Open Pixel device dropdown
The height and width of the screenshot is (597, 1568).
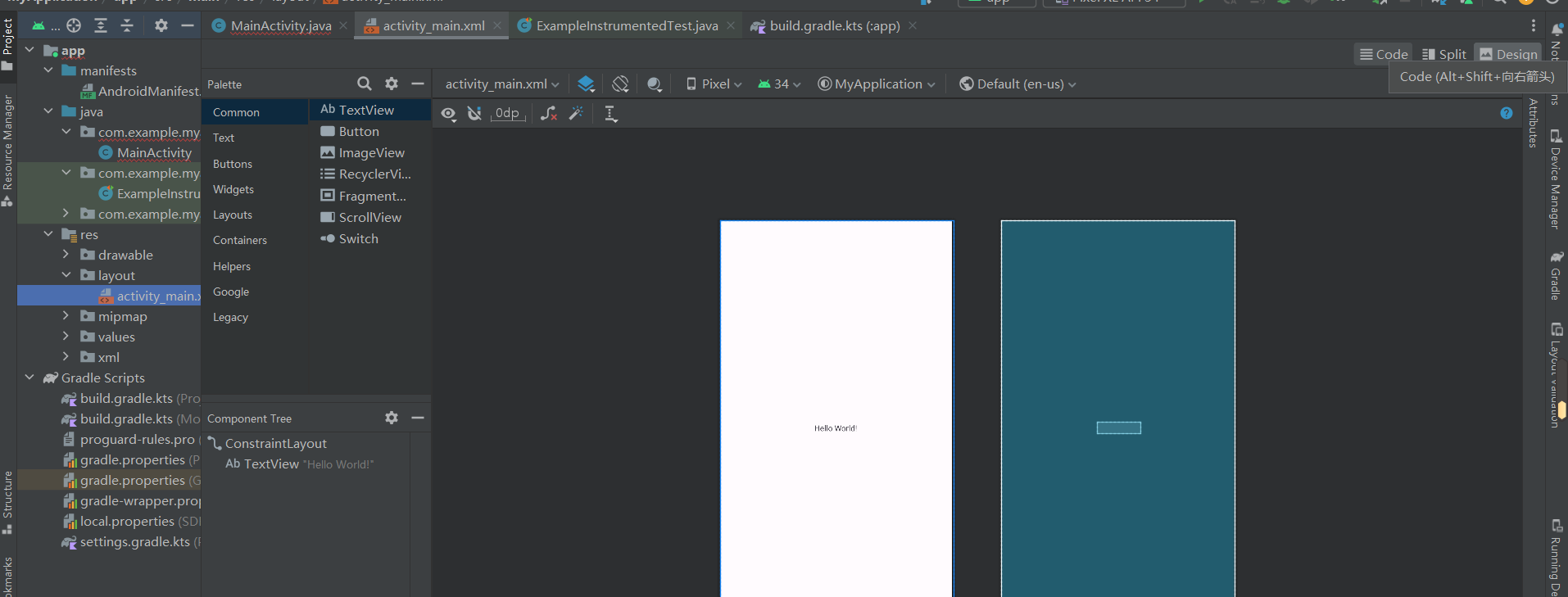[714, 84]
